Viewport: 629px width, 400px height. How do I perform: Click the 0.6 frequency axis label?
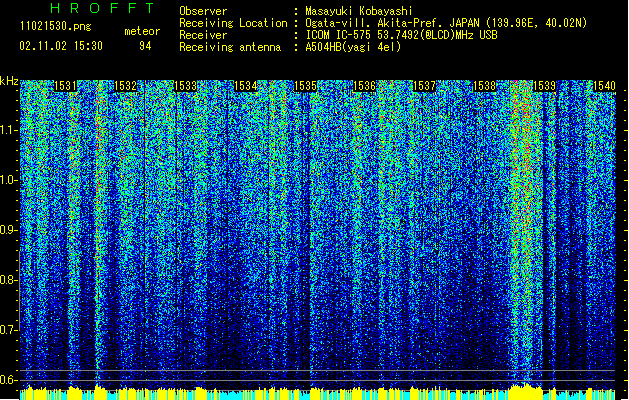click(x=8, y=380)
